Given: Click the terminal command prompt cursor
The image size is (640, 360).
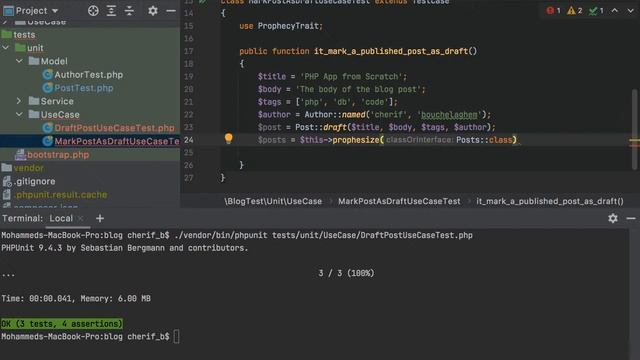Looking at the screenshot, I should [176, 337].
